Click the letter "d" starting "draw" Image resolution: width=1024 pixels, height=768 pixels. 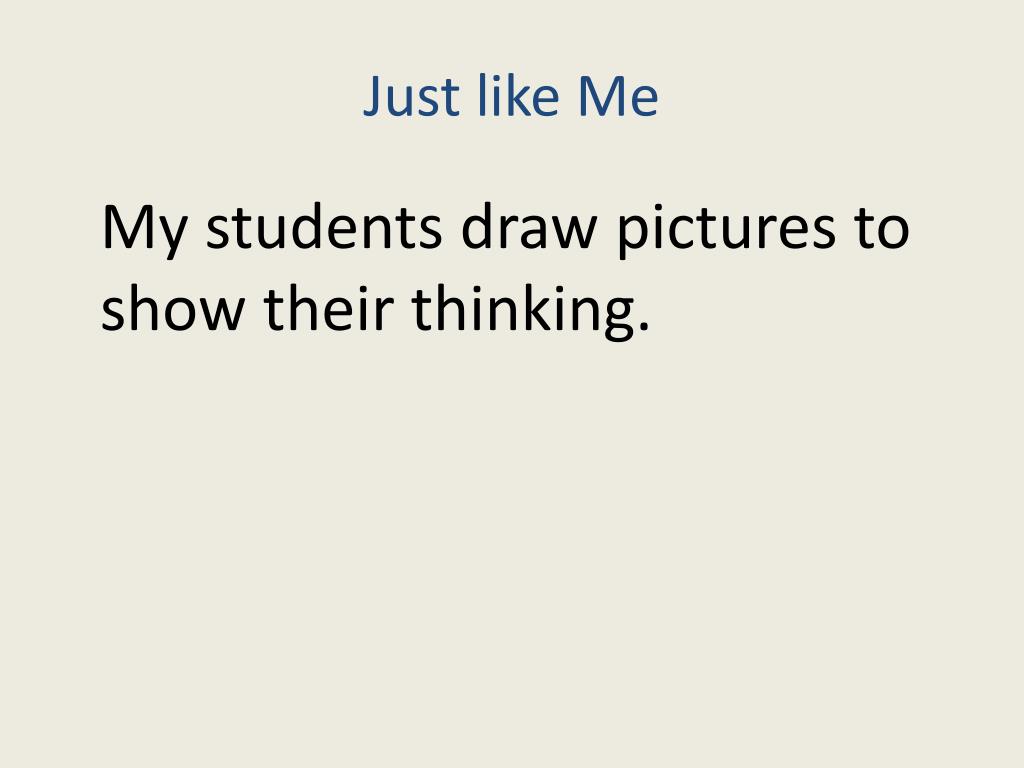(x=477, y=226)
